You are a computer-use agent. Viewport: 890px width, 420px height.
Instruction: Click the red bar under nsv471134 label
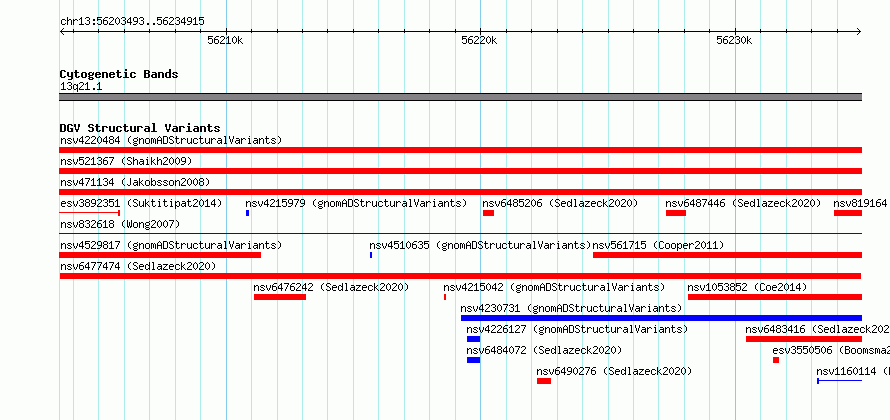click(x=460, y=192)
